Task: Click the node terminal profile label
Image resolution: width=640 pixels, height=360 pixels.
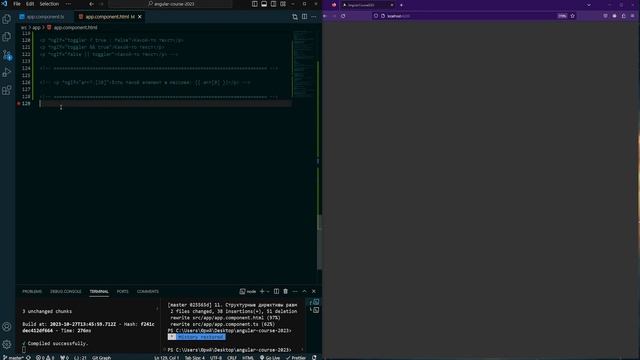Action: tap(248, 291)
